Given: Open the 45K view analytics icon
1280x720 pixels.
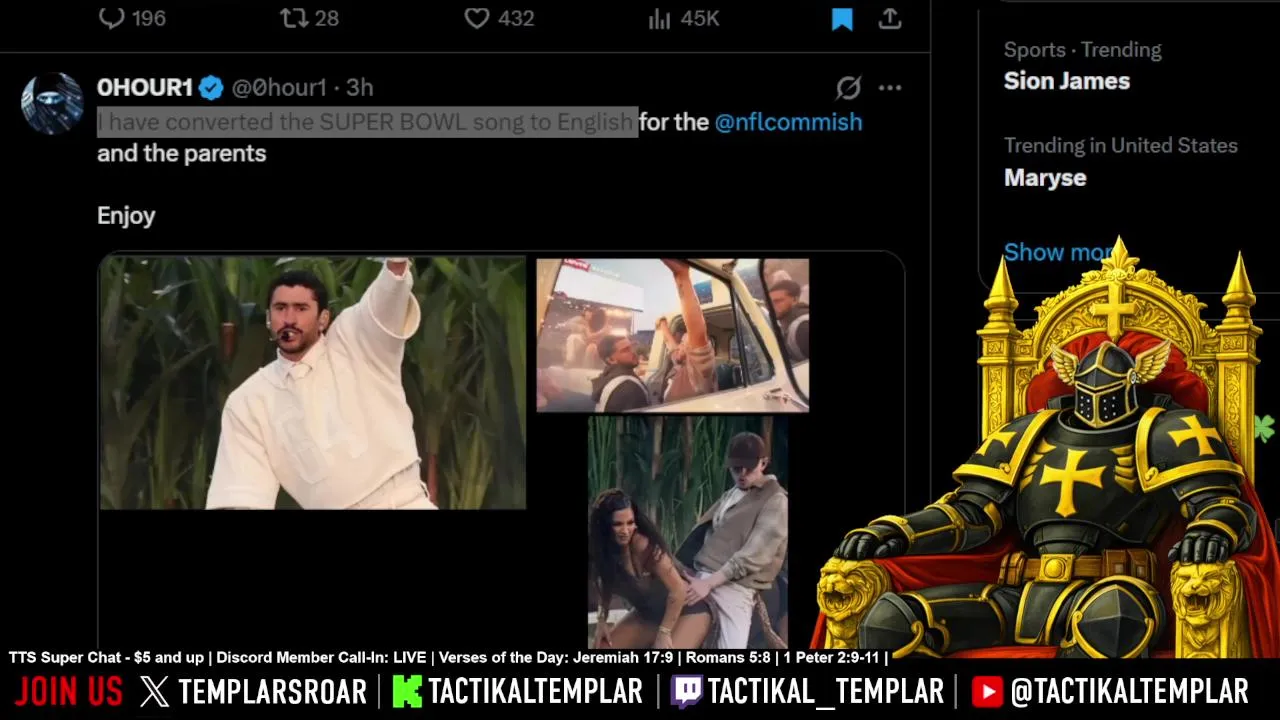Looking at the screenshot, I should (659, 18).
